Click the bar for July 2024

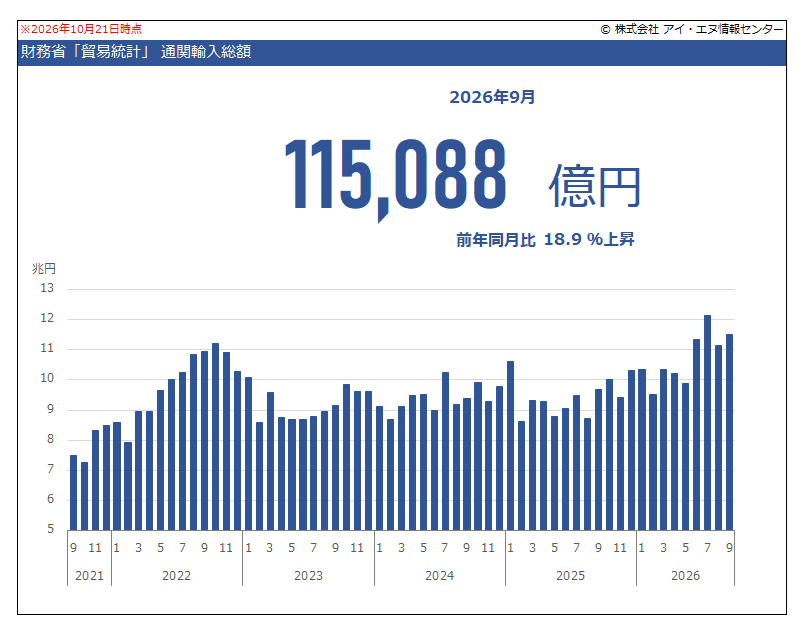tap(445, 451)
